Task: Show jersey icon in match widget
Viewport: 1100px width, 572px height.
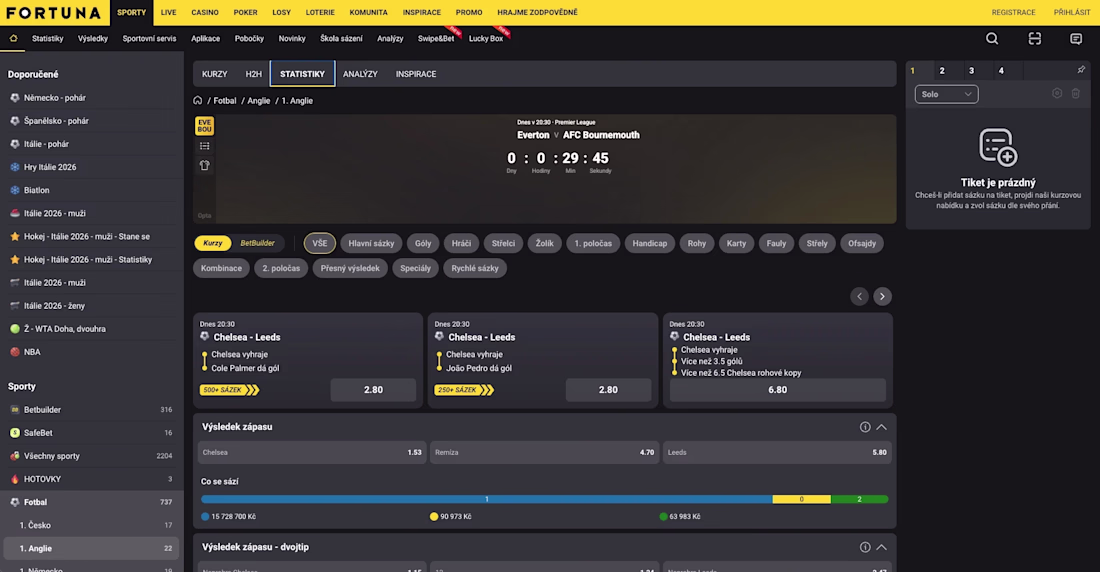Action: (205, 166)
